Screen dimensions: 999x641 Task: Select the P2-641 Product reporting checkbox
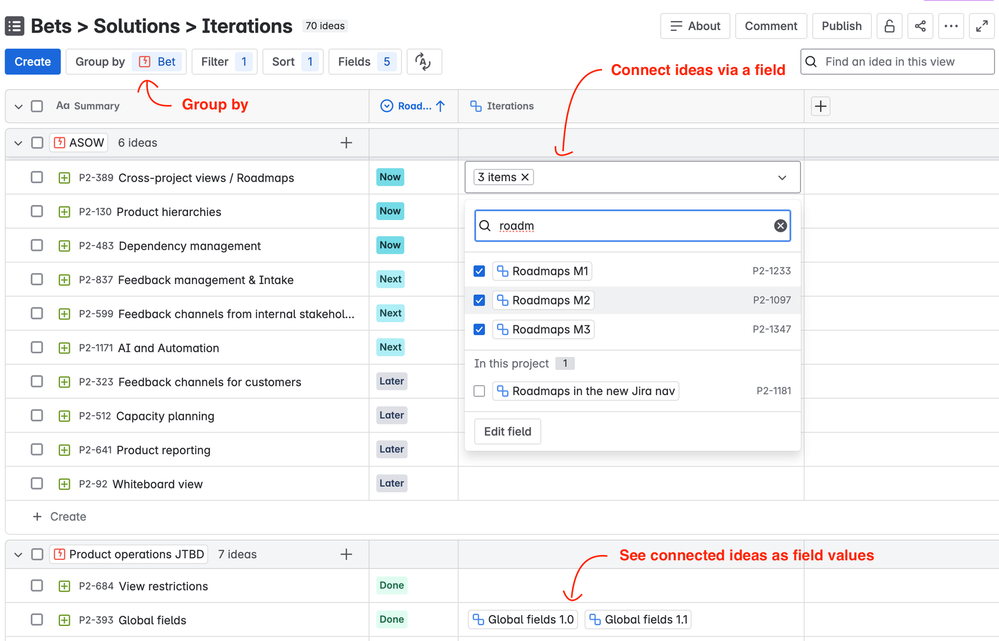pos(37,449)
